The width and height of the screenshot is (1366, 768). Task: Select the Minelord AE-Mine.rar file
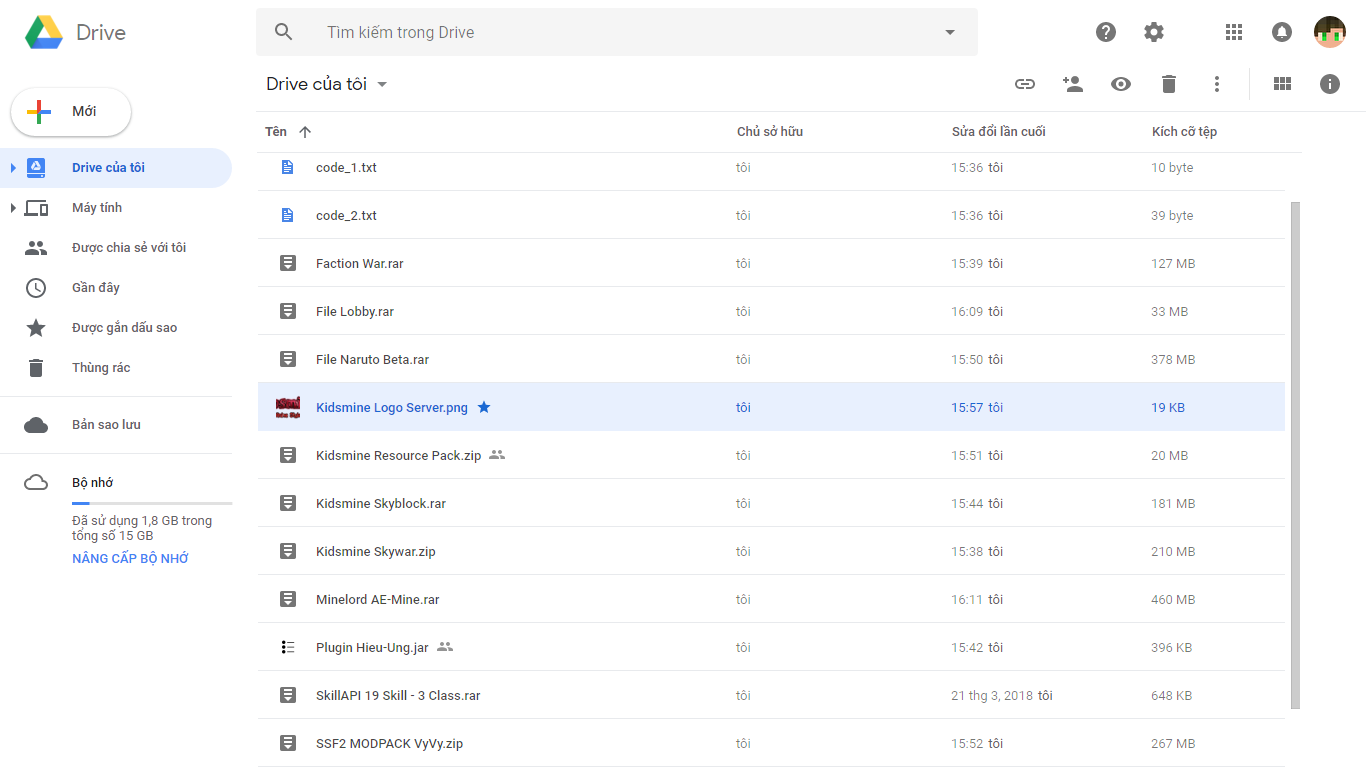(771, 600)
